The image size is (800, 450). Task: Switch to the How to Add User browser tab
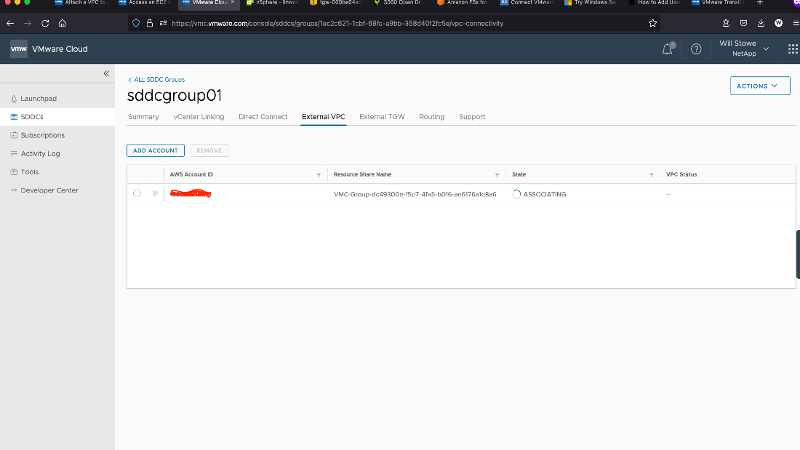click(655, 3)
